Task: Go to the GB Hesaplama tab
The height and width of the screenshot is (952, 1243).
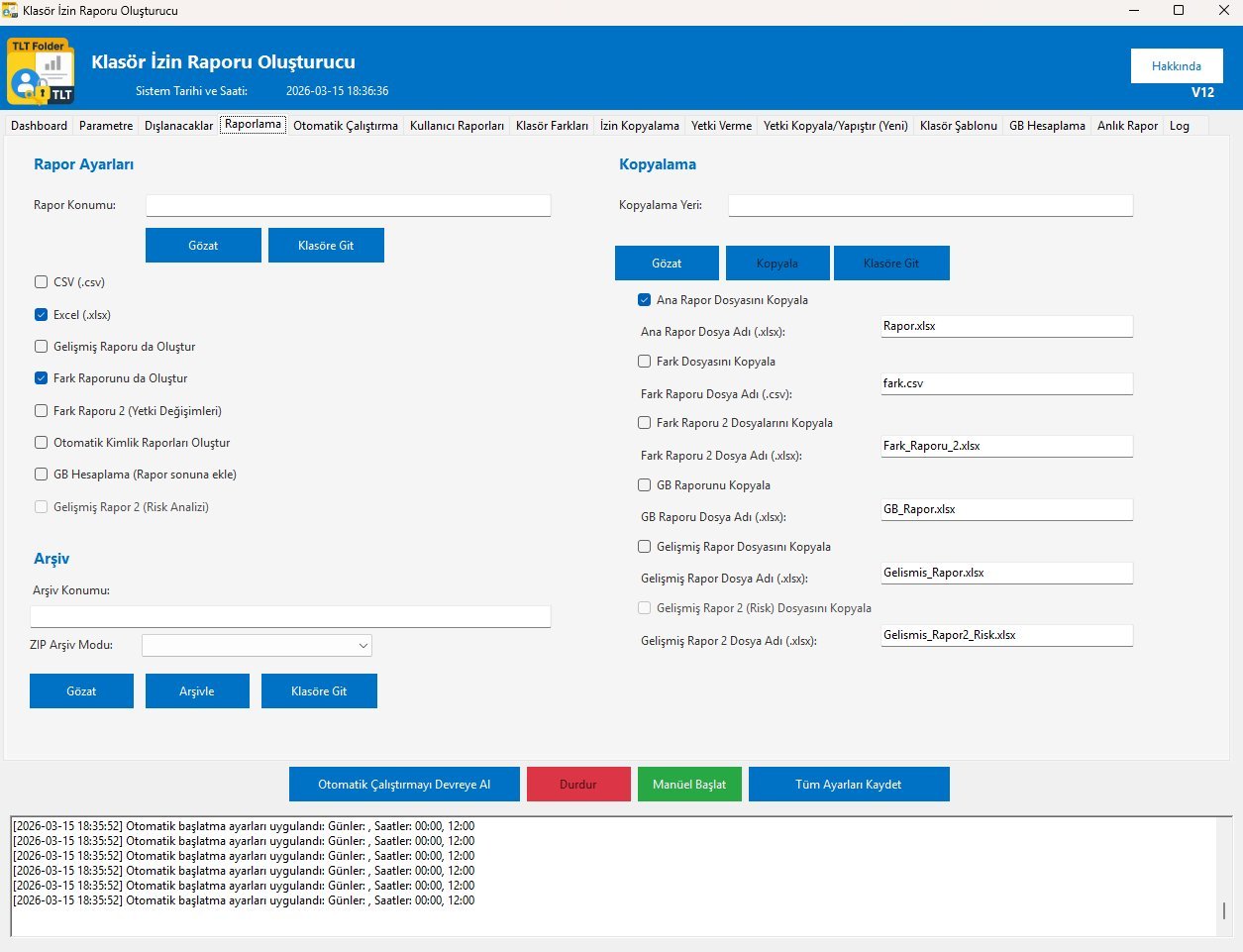Action: click(x=1047, y=126)
